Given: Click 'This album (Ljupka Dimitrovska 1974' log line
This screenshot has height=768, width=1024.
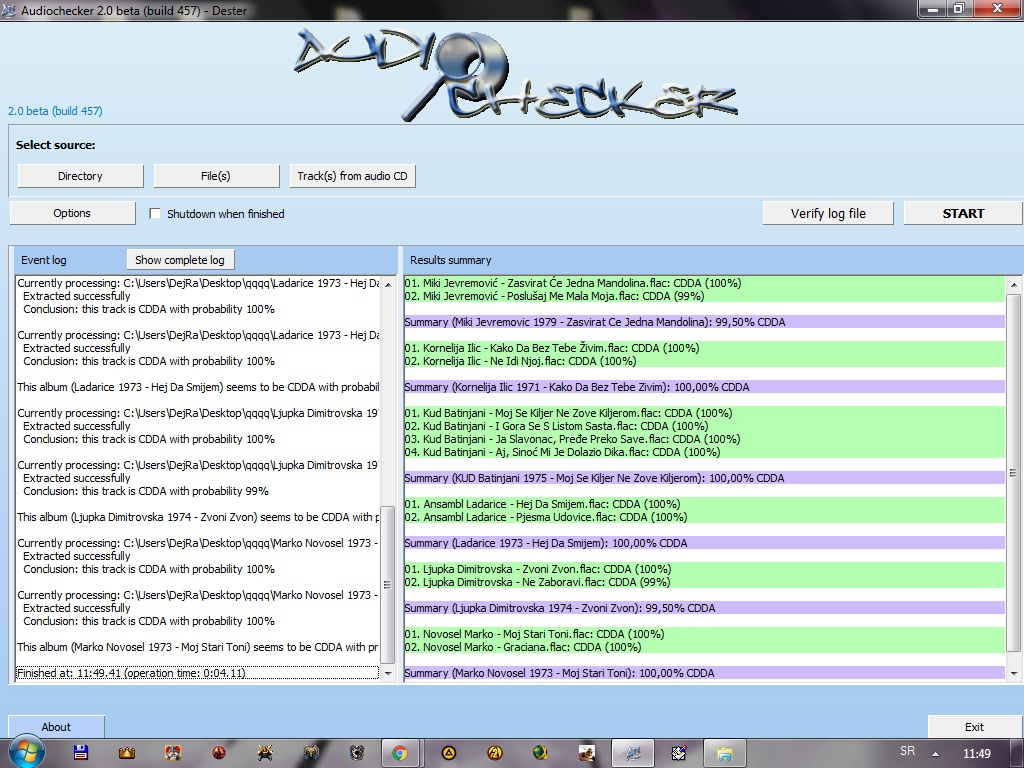Looking at the screenshot, I should [198, 517].
